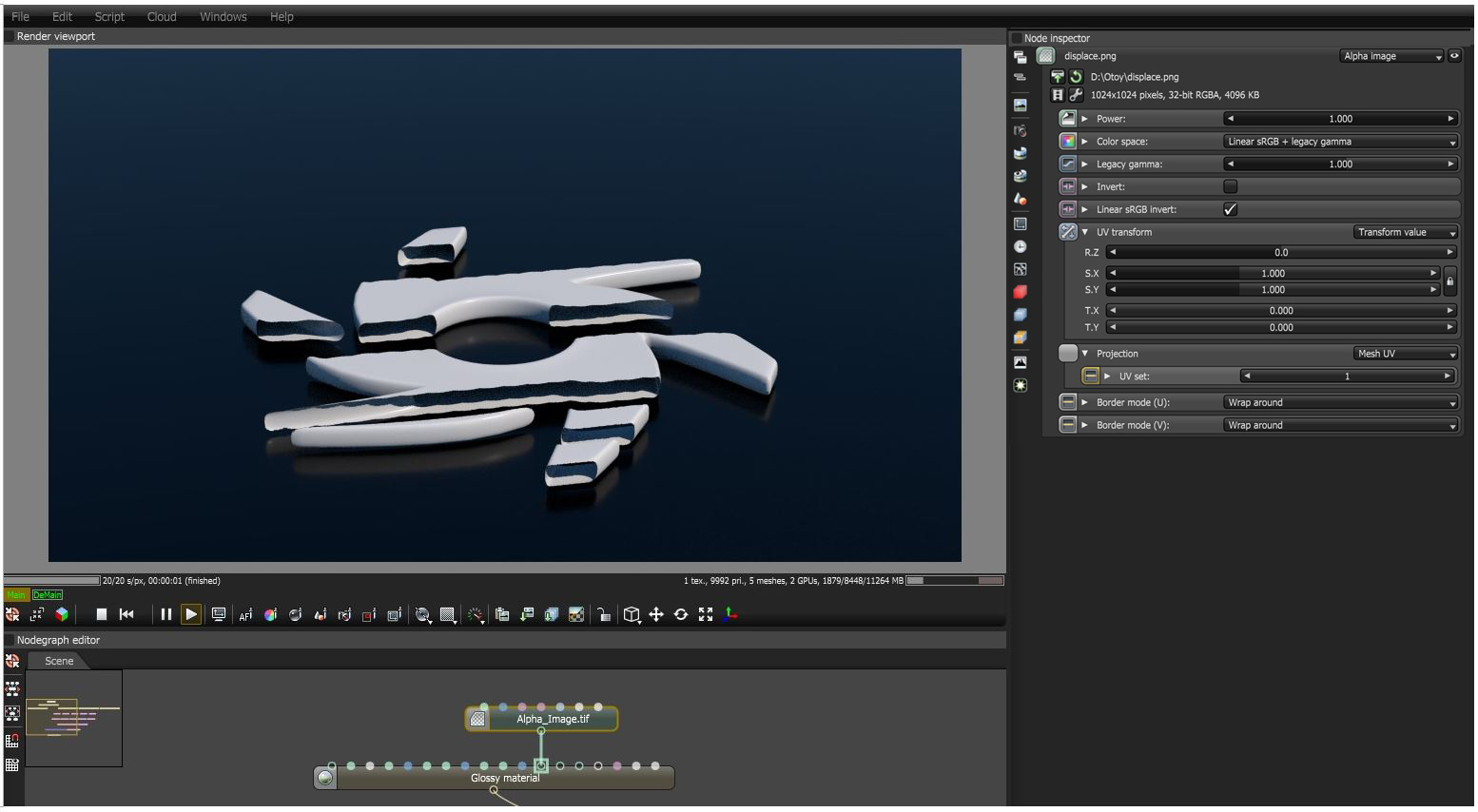Select the scale gizmo tool
This screenshot has width=1478, height=812.
coord(706,615)
